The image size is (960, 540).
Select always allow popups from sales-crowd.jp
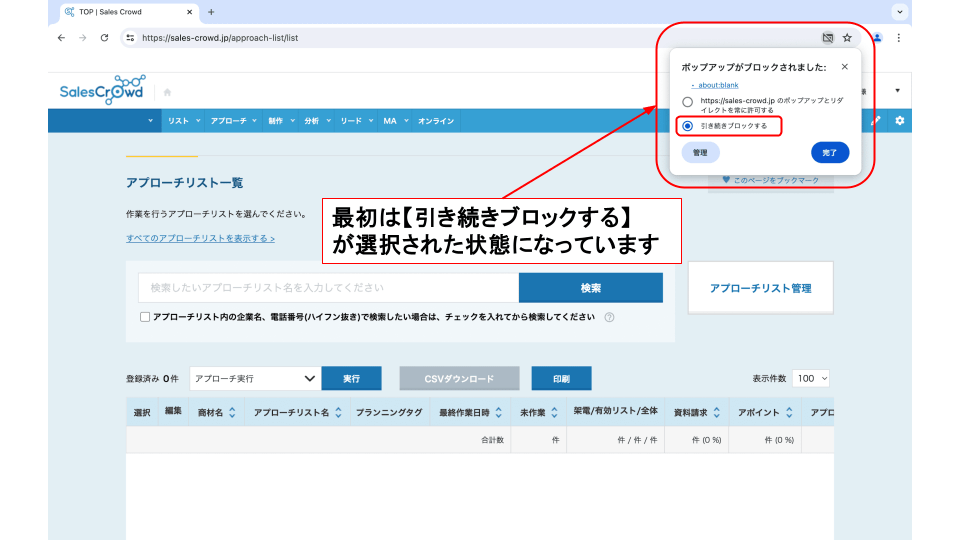tap(687, 102)
